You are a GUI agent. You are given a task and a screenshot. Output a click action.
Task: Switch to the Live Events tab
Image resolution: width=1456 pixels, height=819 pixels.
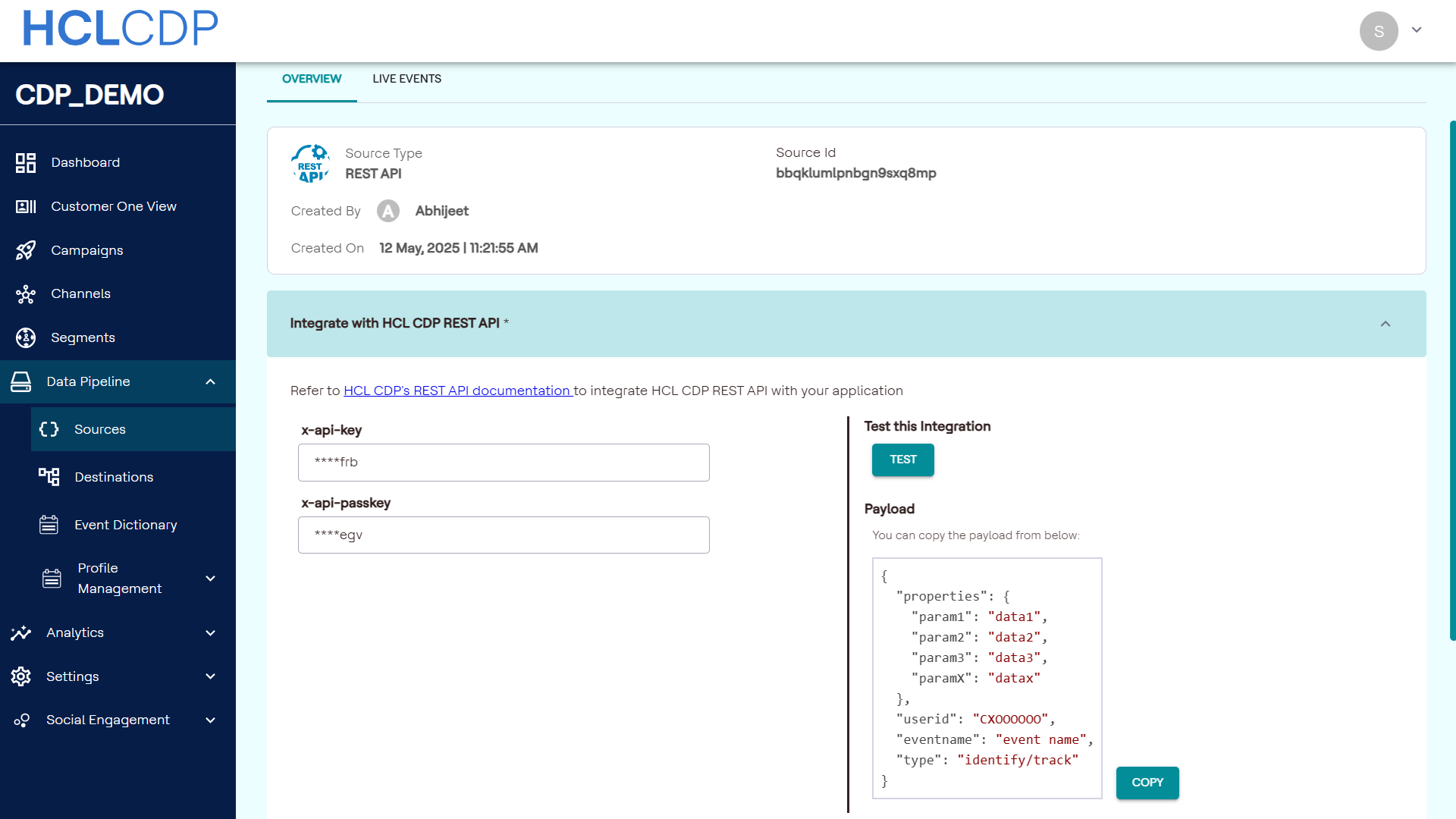[x=406, y=79]
